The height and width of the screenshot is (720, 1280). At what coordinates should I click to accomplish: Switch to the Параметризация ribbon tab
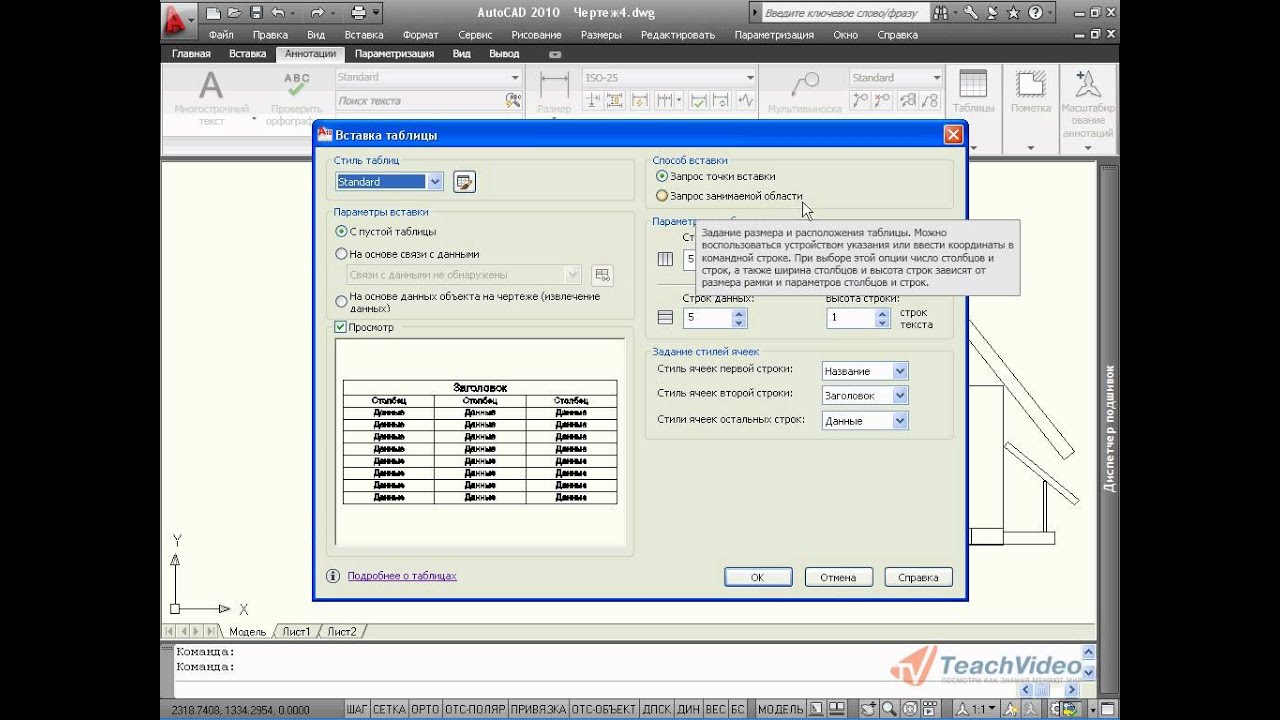[x=394, y=54]
